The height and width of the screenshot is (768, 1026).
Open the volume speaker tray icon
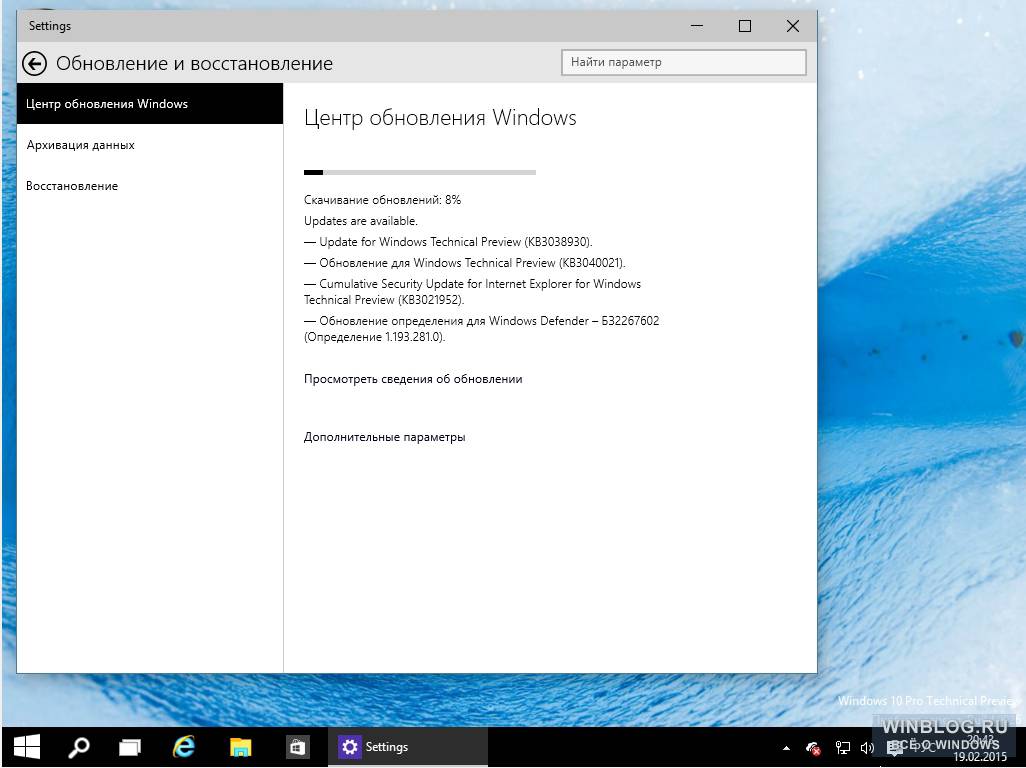(x=867, y=748)
